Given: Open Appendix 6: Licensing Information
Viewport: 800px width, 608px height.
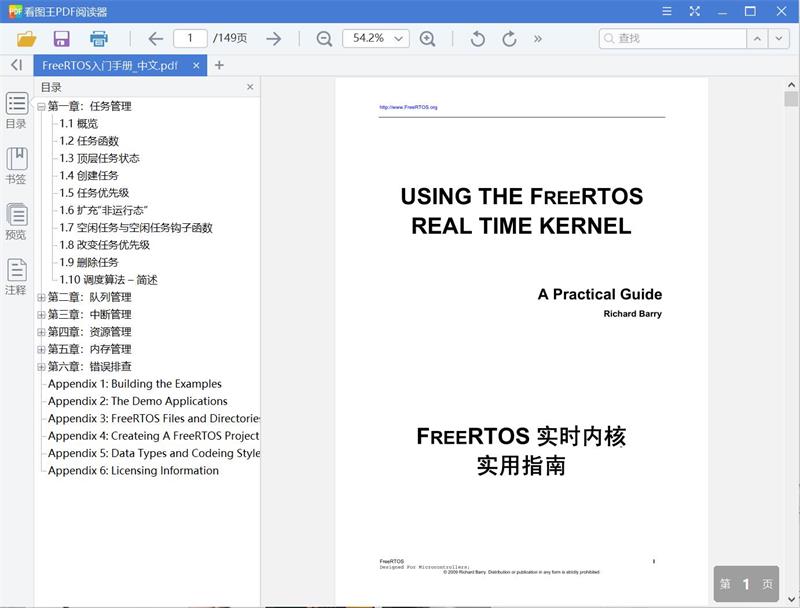Looking at the screenshot, I should pos(133,471).
